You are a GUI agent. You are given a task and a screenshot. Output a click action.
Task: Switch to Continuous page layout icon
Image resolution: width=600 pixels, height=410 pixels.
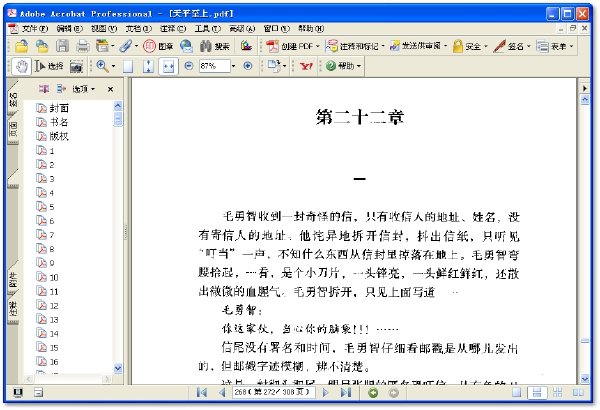pyautogui.click(x=537, y=392)
